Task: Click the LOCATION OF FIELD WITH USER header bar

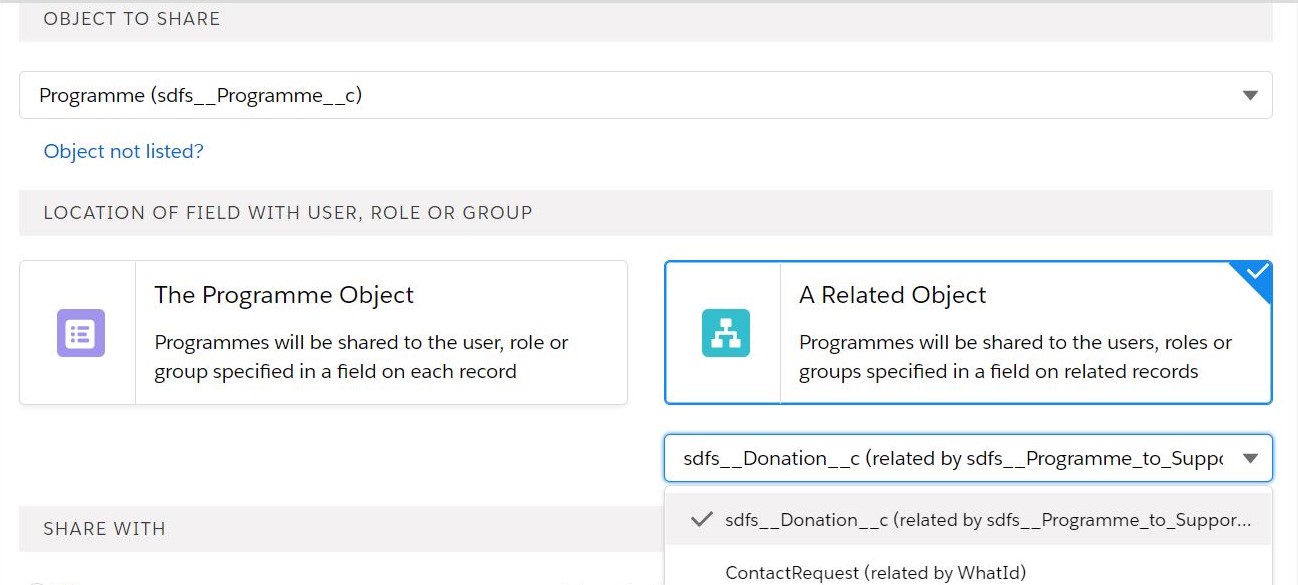Action: point(287,212)
